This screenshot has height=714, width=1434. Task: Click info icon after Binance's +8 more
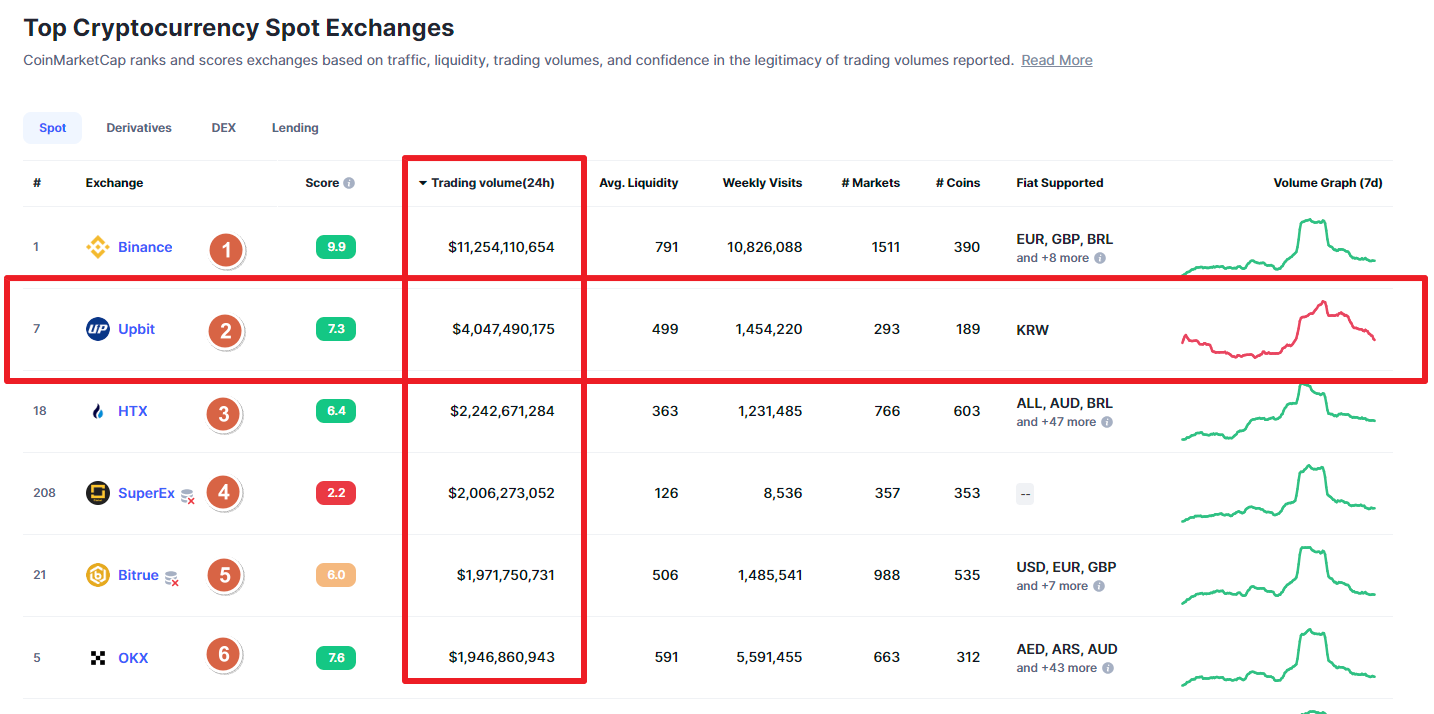pos(1100,258)
